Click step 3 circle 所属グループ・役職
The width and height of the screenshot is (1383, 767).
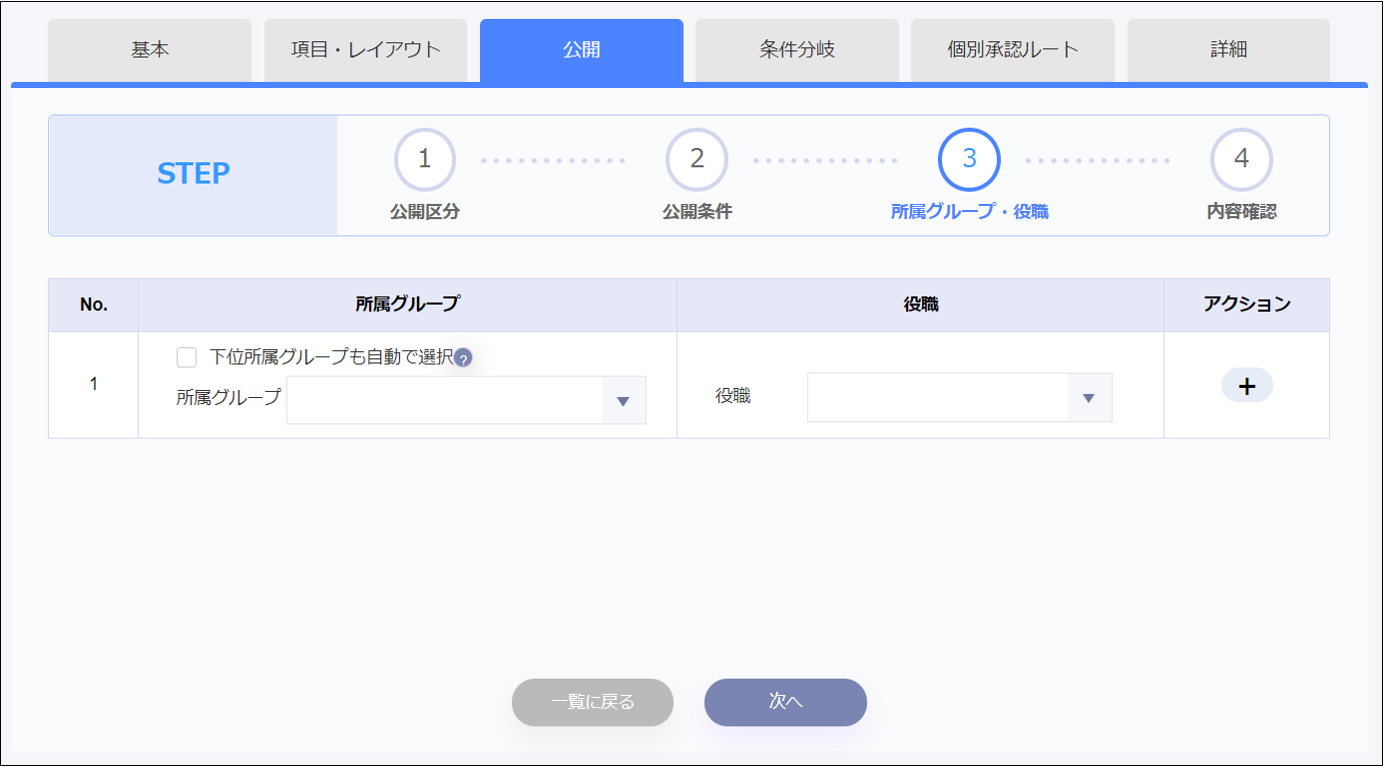969,160
